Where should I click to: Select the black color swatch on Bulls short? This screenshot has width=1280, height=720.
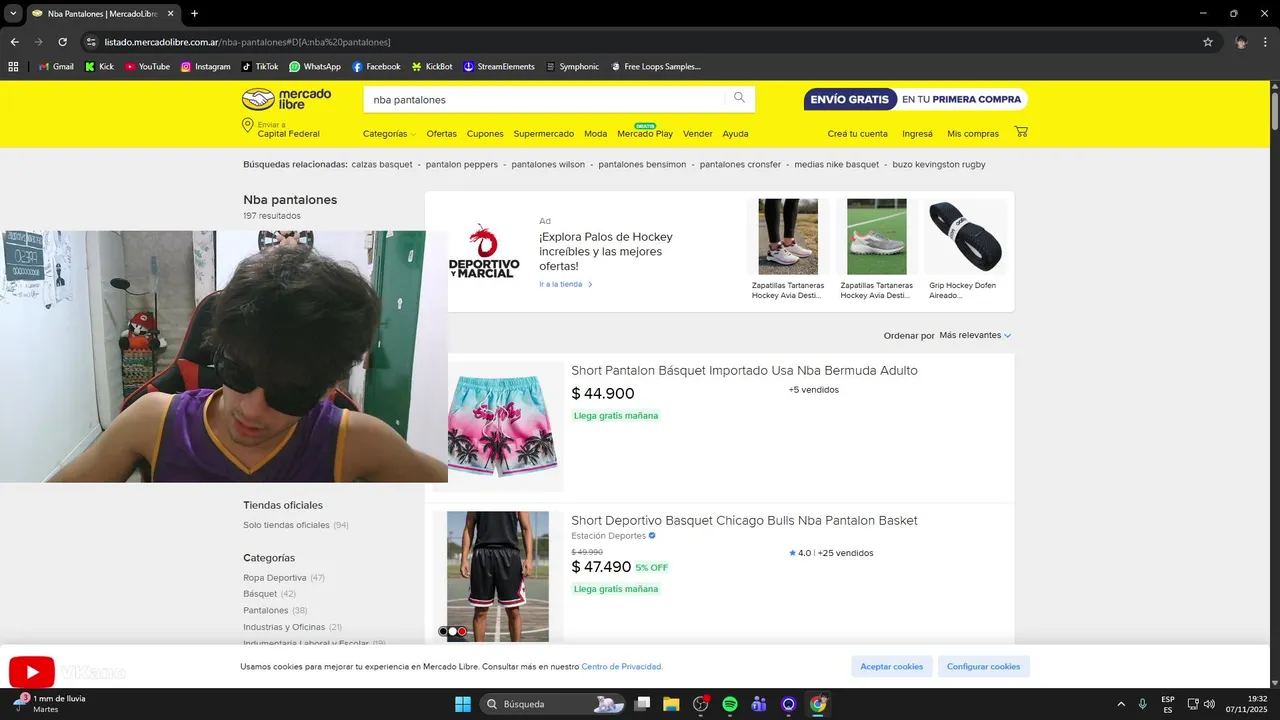[x=443, y=631]
